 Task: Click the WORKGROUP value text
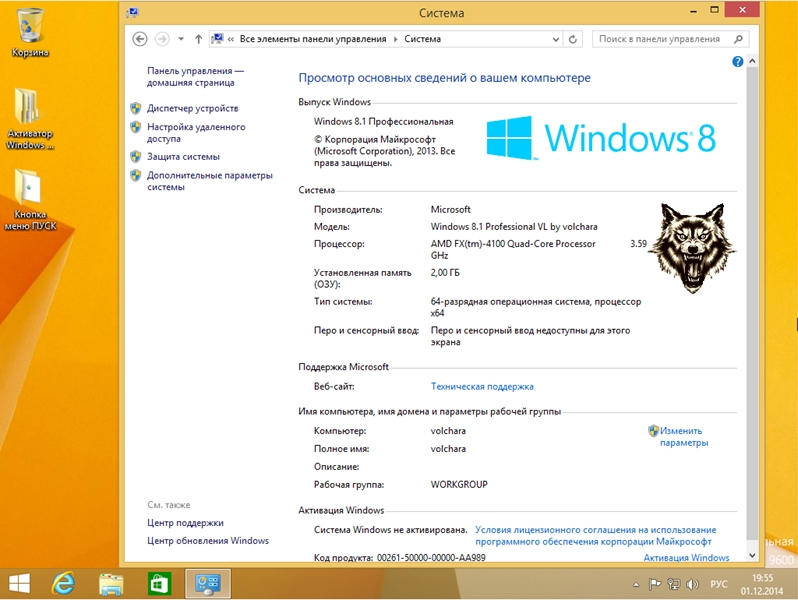tap(459, 484)
